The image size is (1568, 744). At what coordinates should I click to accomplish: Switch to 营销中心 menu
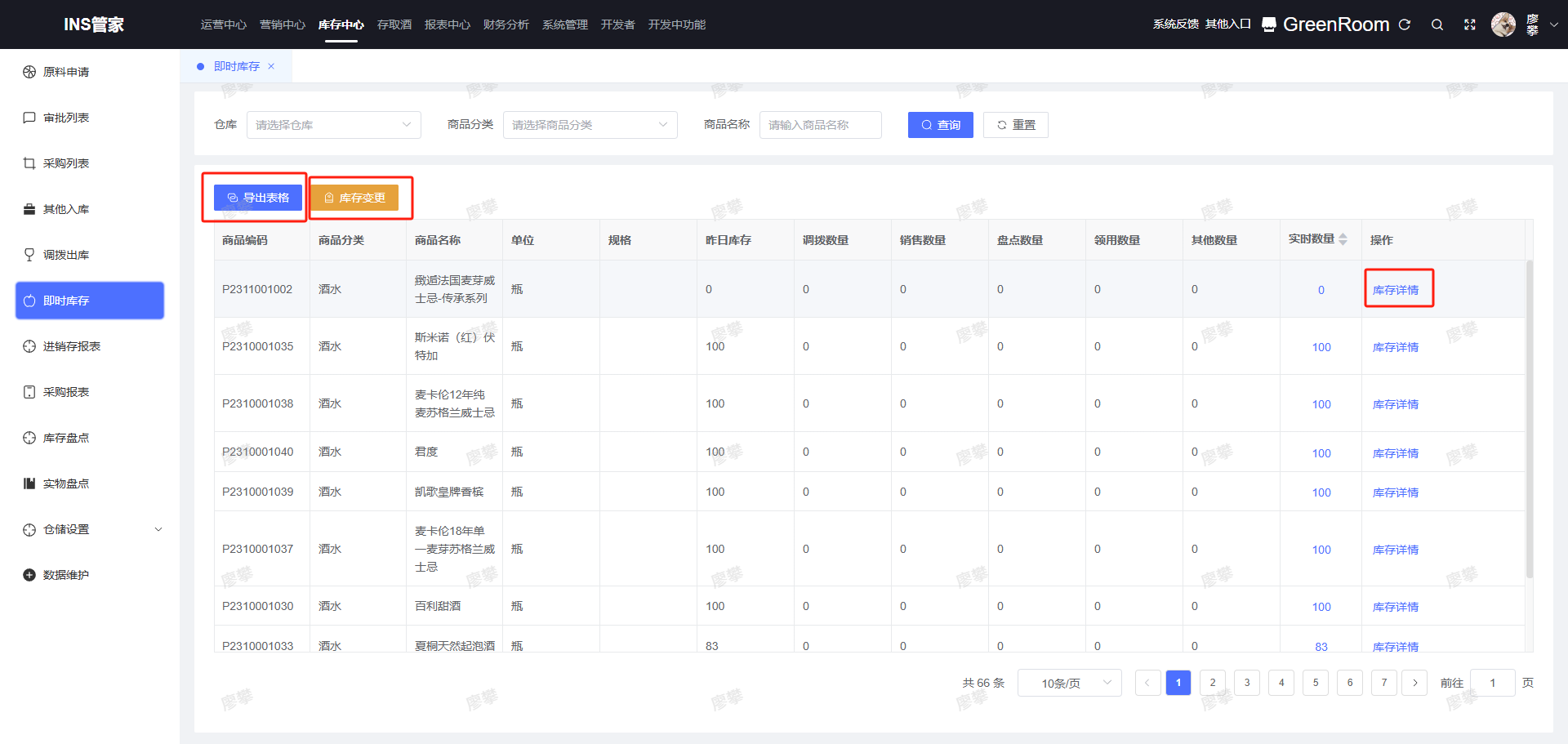tap(283, 25)
